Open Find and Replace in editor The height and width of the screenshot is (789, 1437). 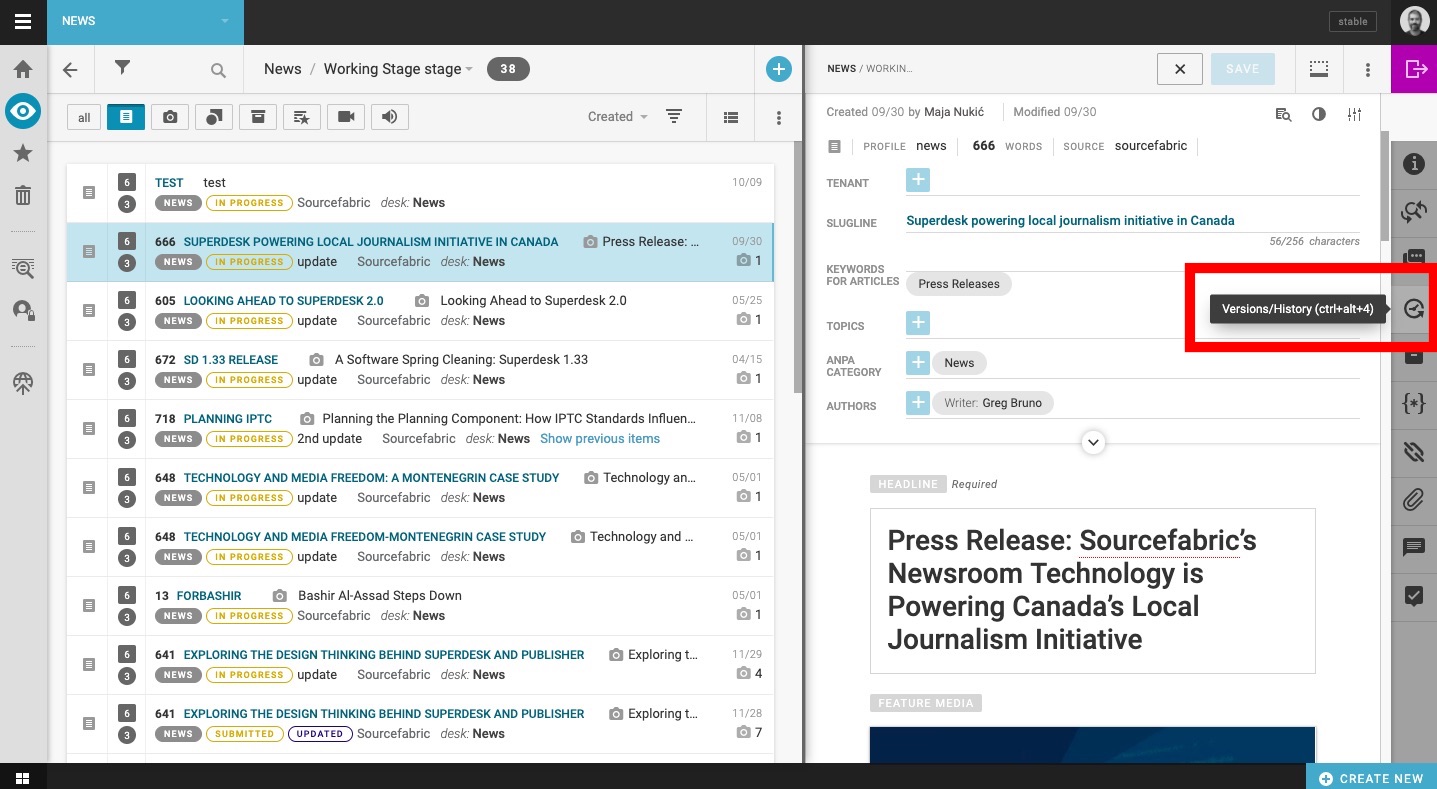pos(1283,114)
